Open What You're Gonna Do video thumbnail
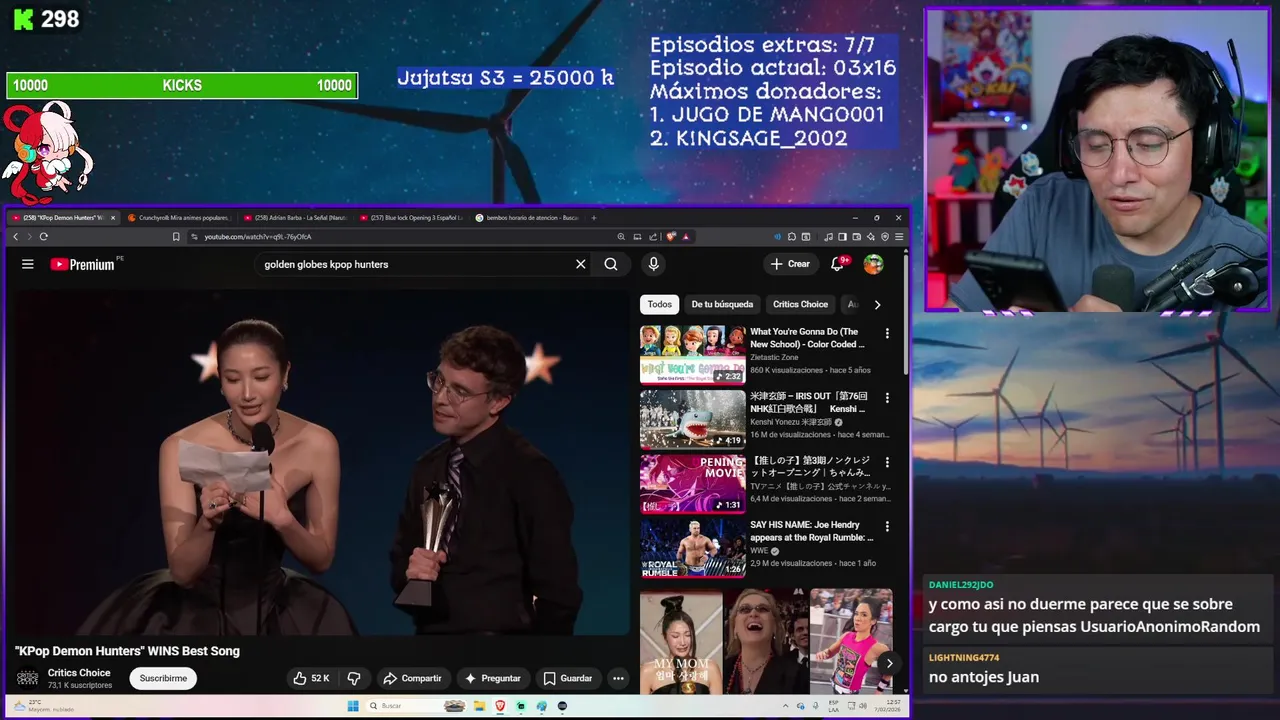 692,354
